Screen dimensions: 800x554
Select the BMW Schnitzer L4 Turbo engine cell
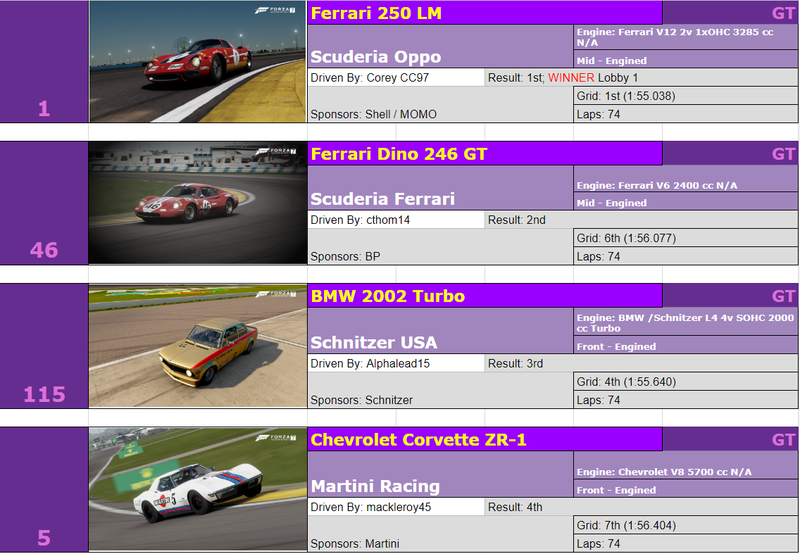point(686,322)
